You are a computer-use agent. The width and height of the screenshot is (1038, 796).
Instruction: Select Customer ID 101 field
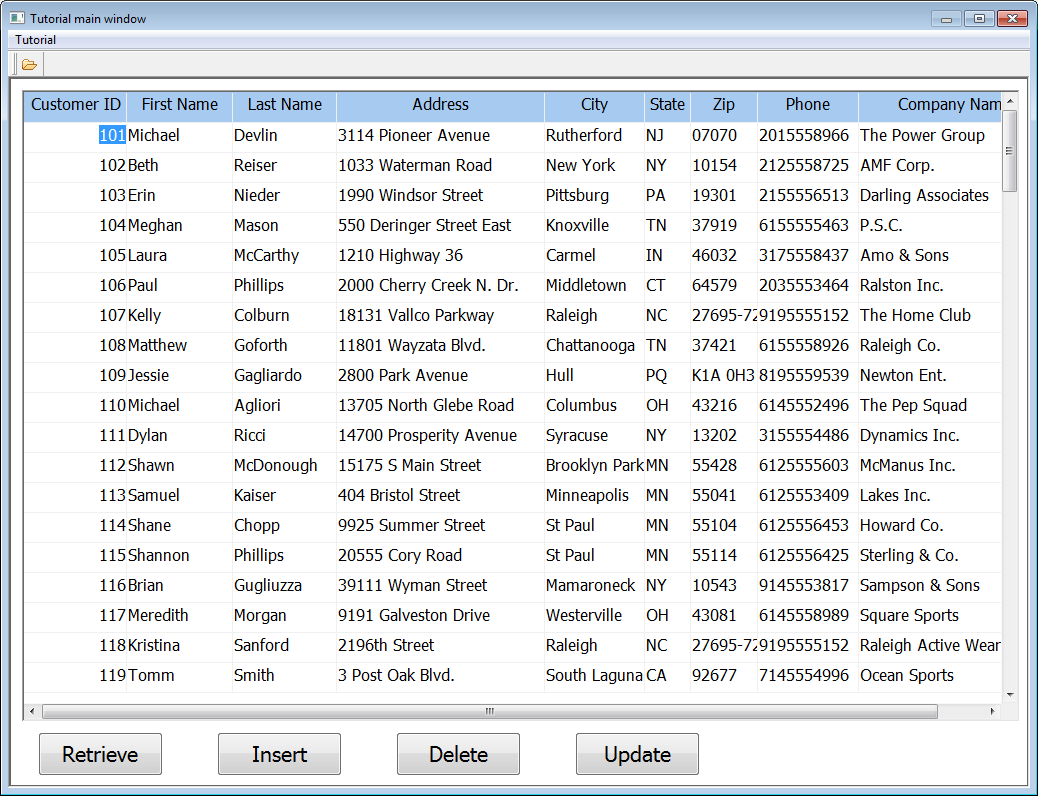click(111, 135)
